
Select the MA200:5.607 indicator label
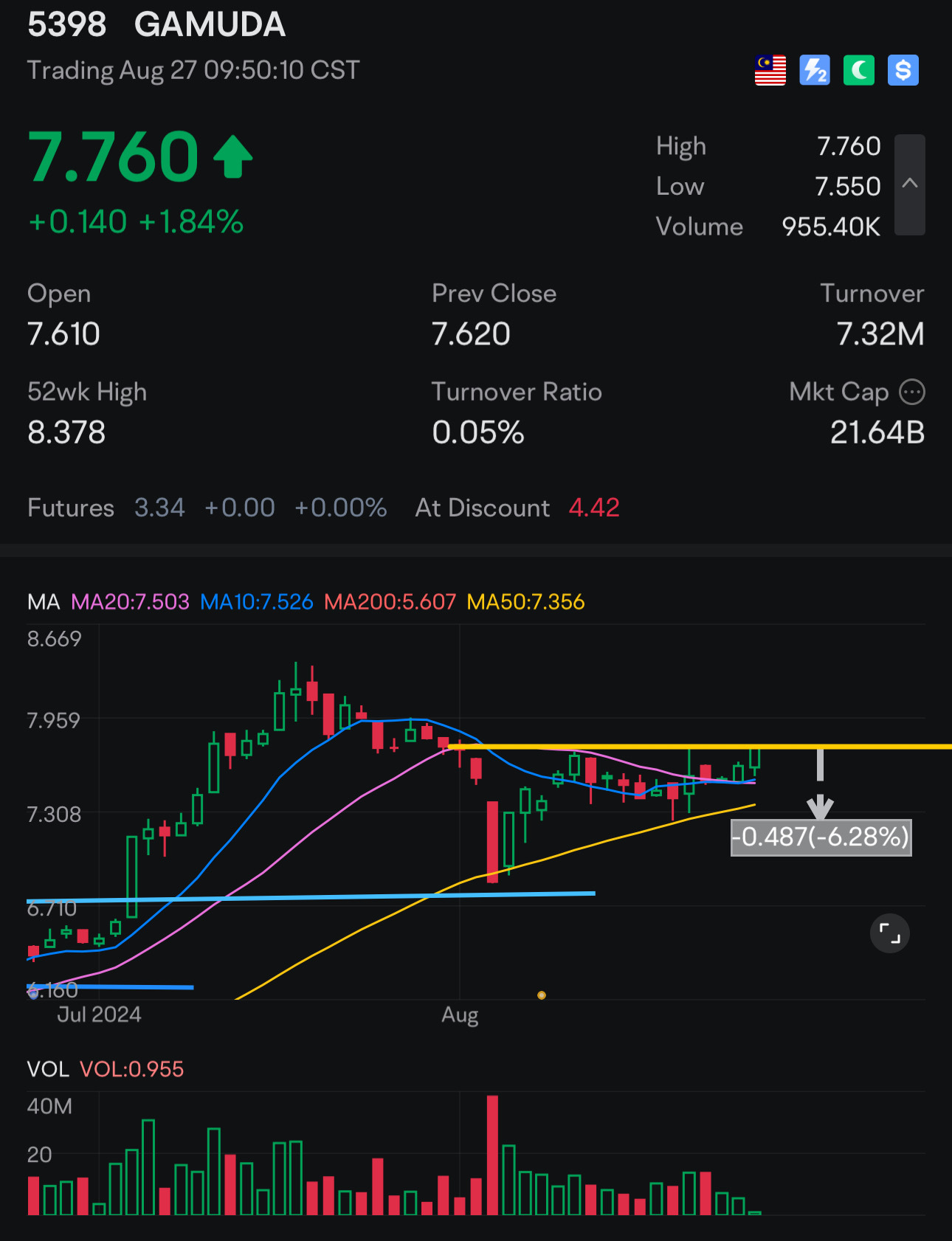[390, 602]
